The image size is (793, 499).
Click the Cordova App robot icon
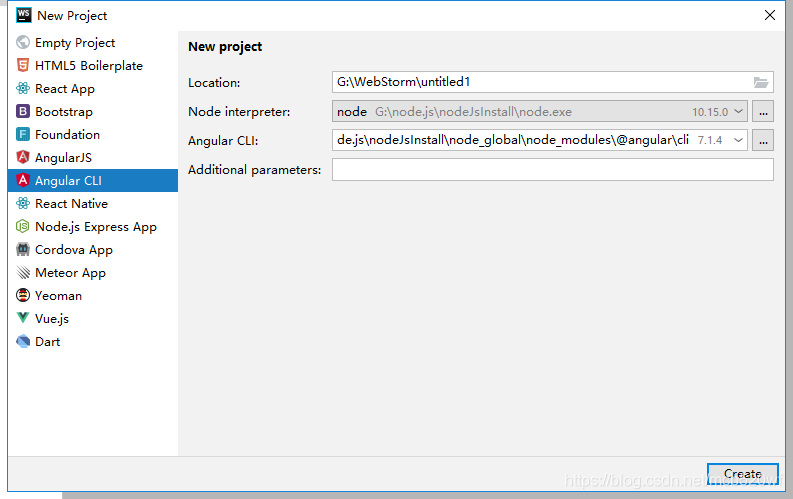(x=23, y=249)
